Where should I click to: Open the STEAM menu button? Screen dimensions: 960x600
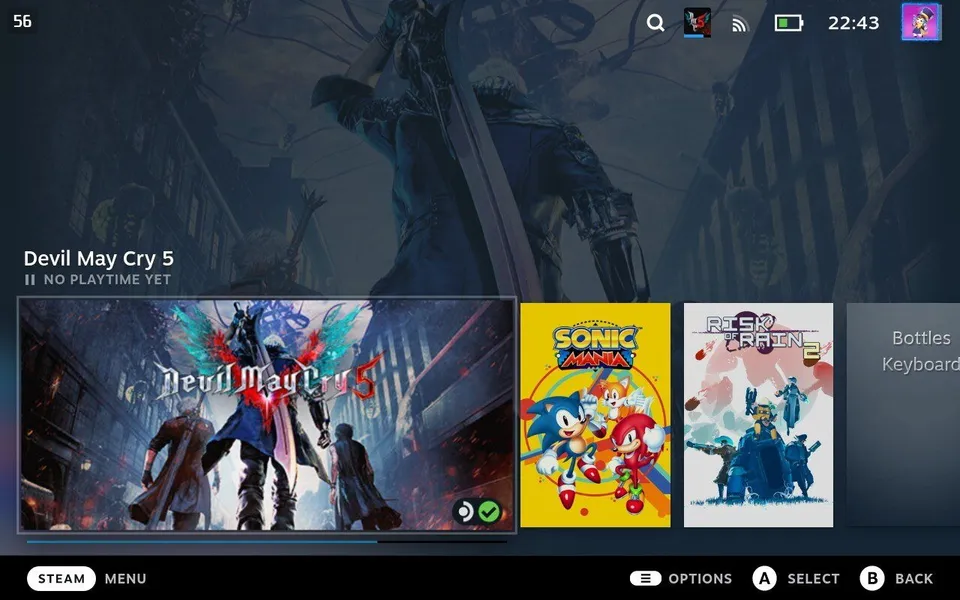click(x=61, y=579)
